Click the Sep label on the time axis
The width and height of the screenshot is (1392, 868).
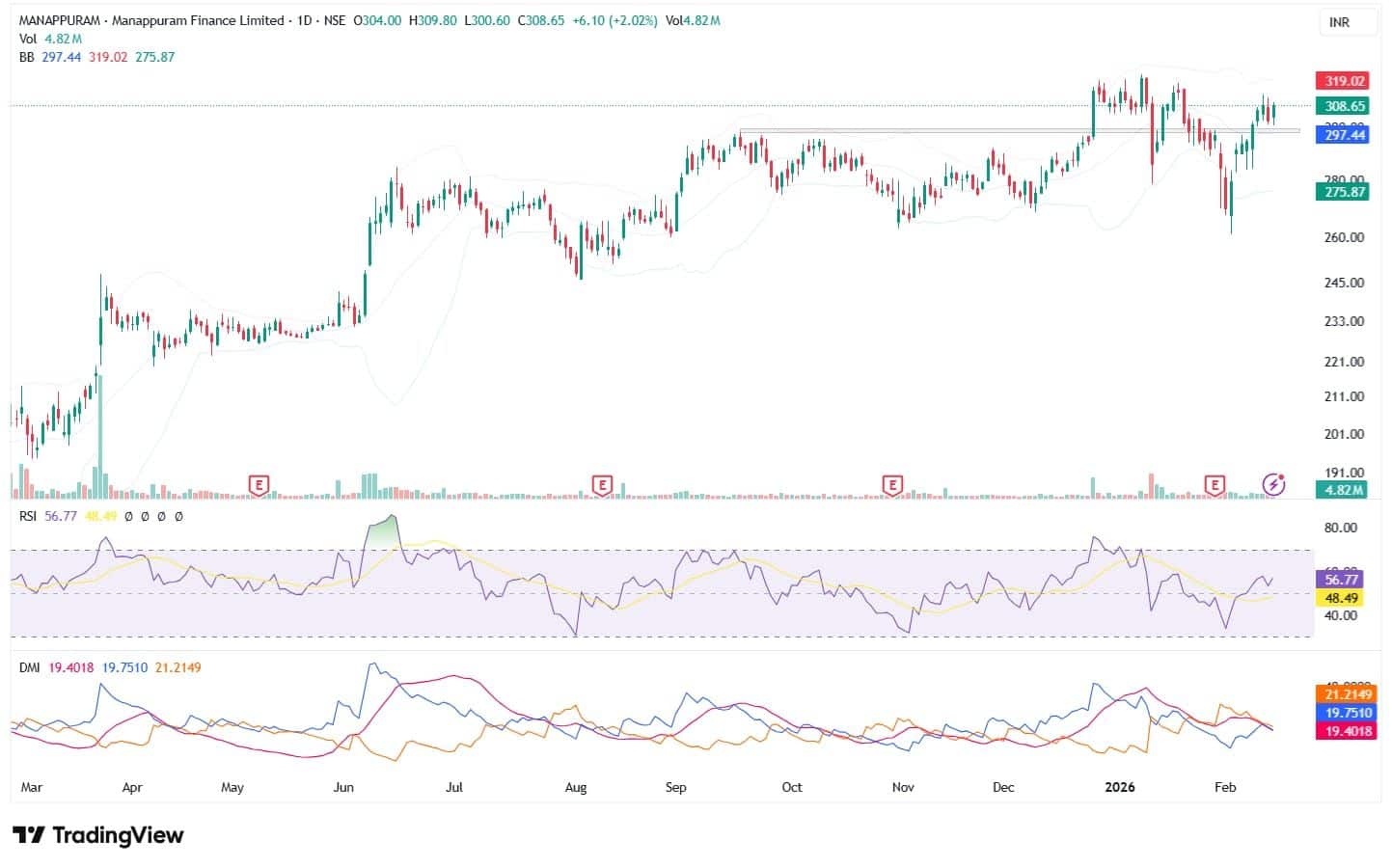click(x=676, y=787)
